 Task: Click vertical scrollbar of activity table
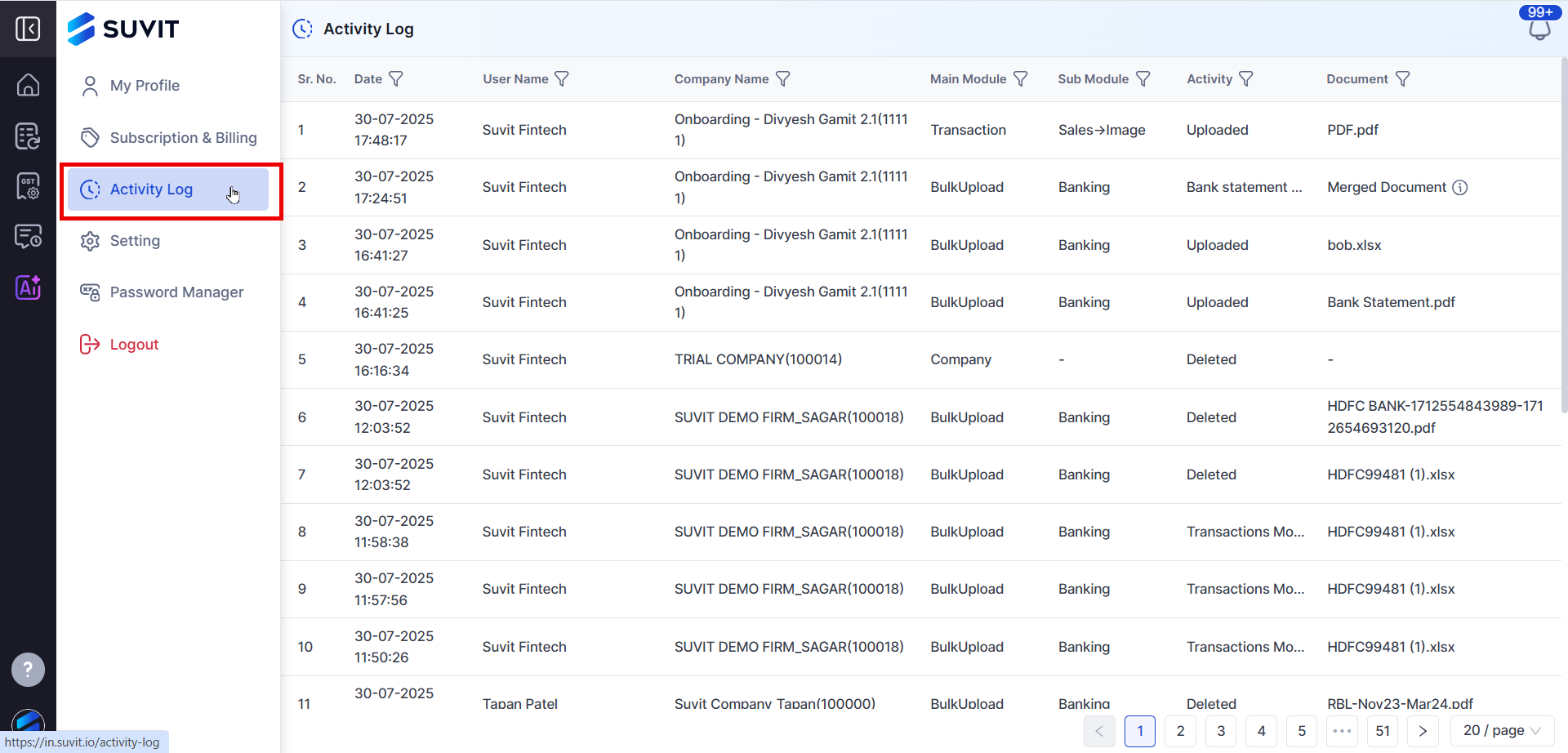pyautogui.click(x=1564, y=237)
